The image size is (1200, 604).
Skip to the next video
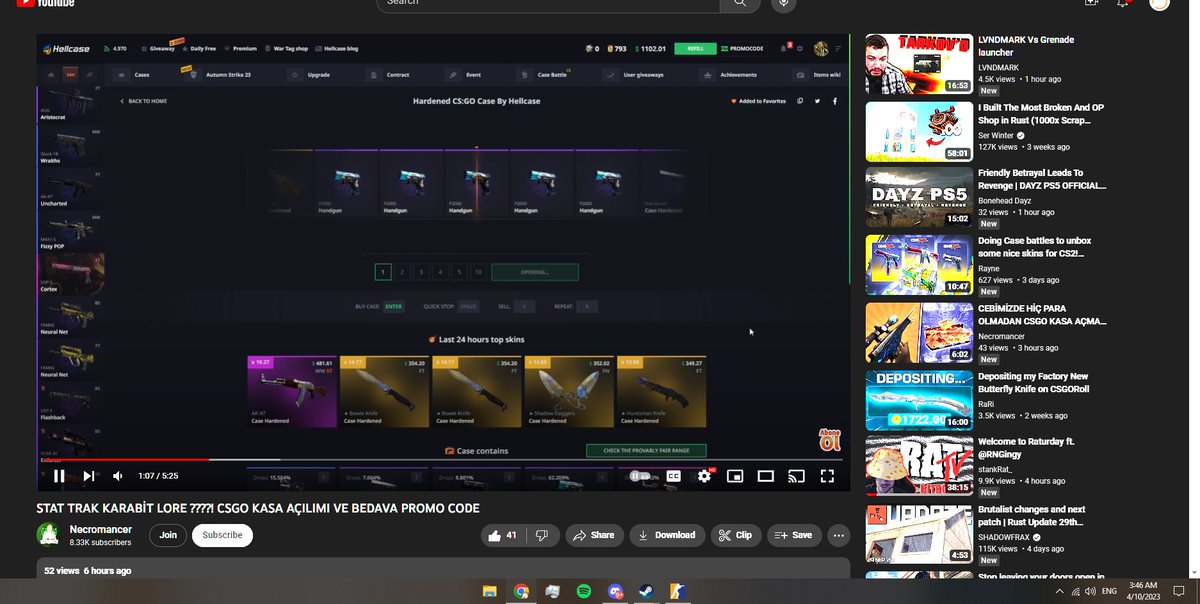(x=89, y=476)
